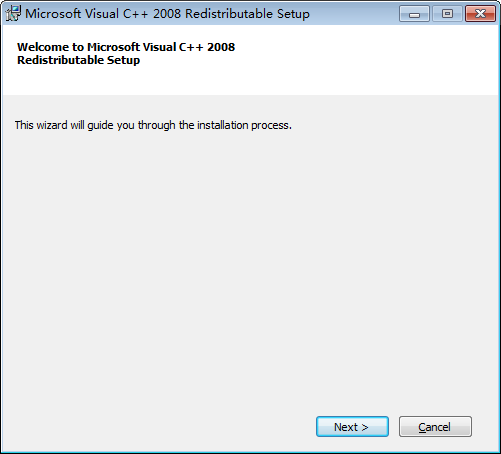Click the words 'installation process' in description
The width and height of the screenshot is (501, 454).
[x=244, y=125]
